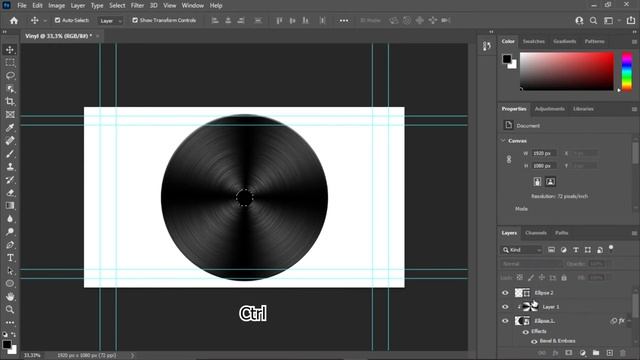Select the Brush tool

pyautogui.click(x=10, y=154)
